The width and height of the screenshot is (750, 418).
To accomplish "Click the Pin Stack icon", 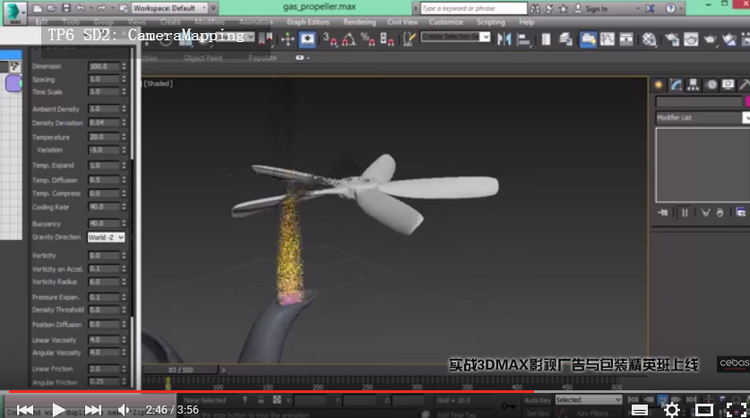I will point(663,213).
